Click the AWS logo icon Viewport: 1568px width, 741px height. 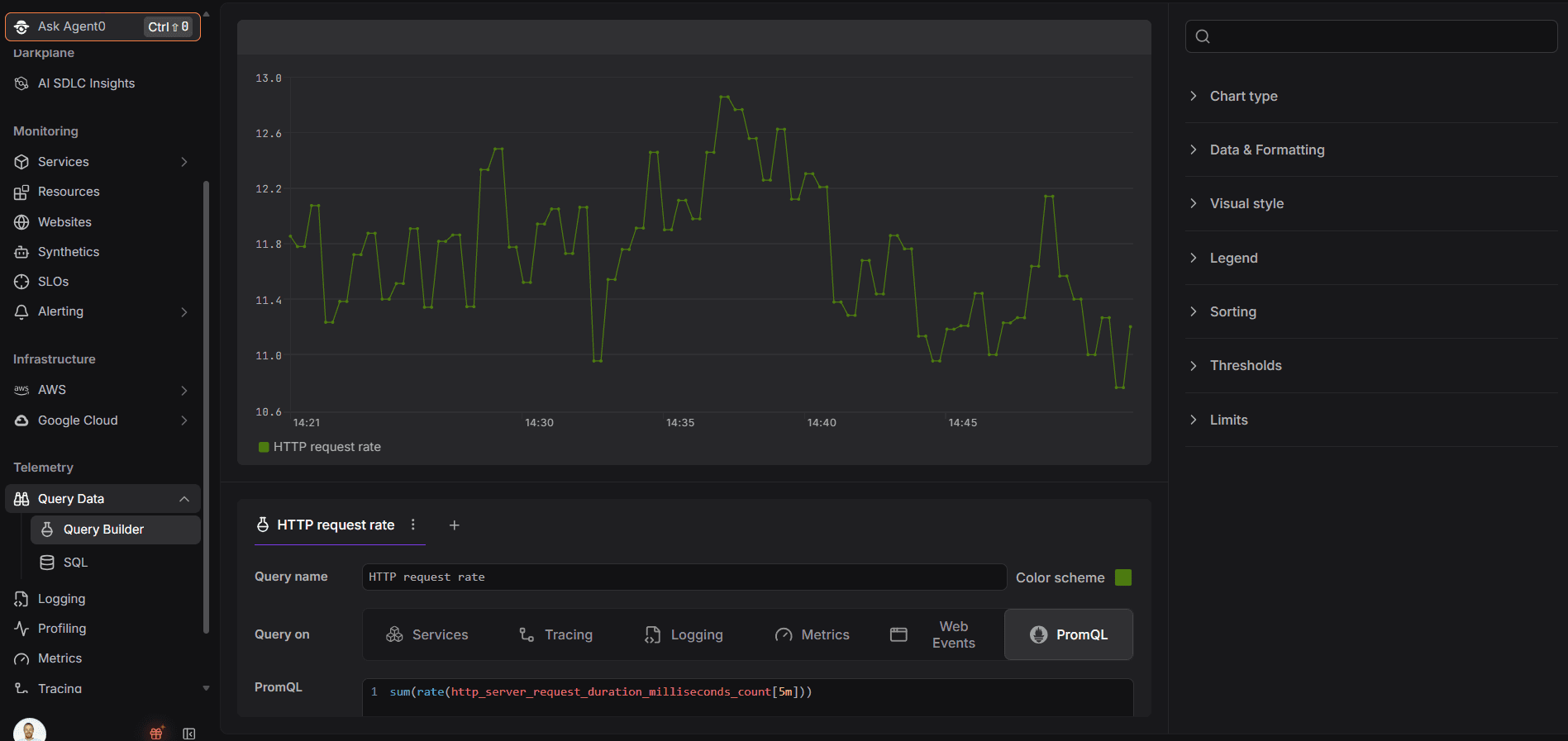pyautogui.click(x=21, y=390)
